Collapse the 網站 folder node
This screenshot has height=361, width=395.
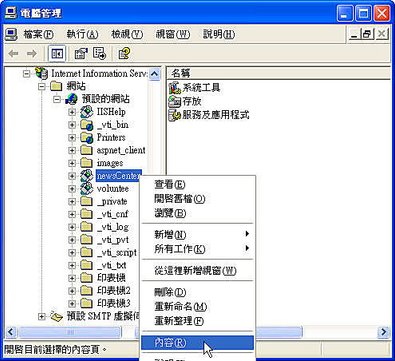tap(42, 86)
